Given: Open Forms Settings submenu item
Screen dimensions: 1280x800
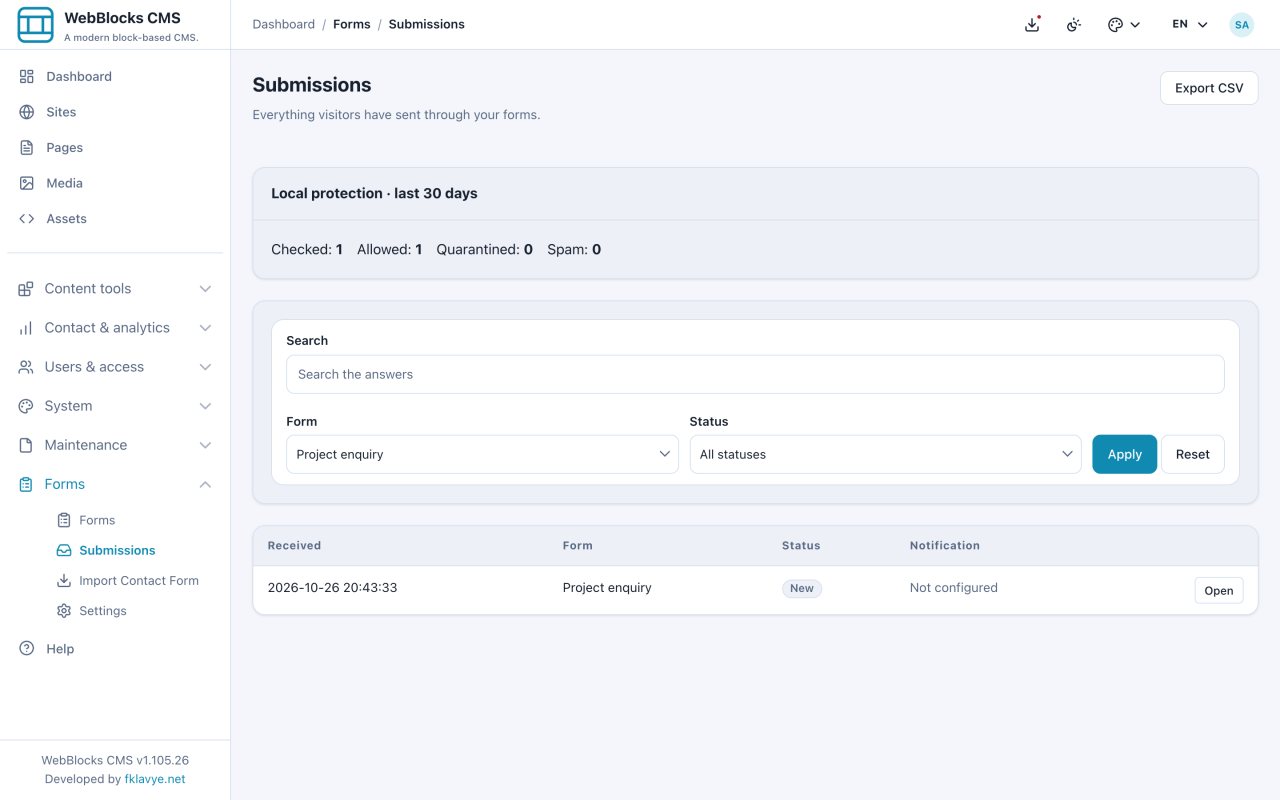Looking at the screenshot, I should [132, 610].
